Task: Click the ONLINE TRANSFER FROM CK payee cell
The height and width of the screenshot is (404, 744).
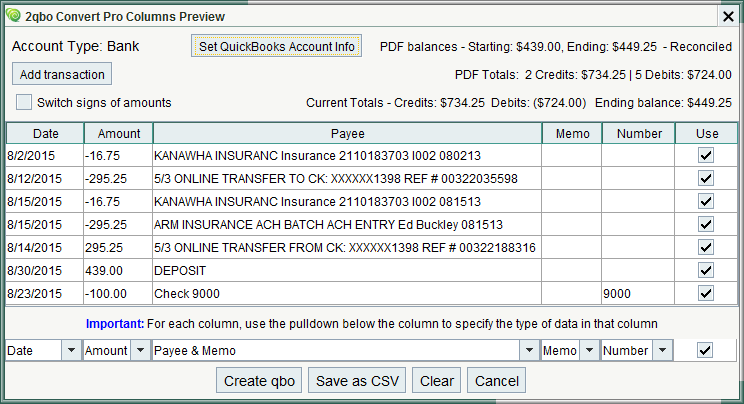Action: [347, 247]
